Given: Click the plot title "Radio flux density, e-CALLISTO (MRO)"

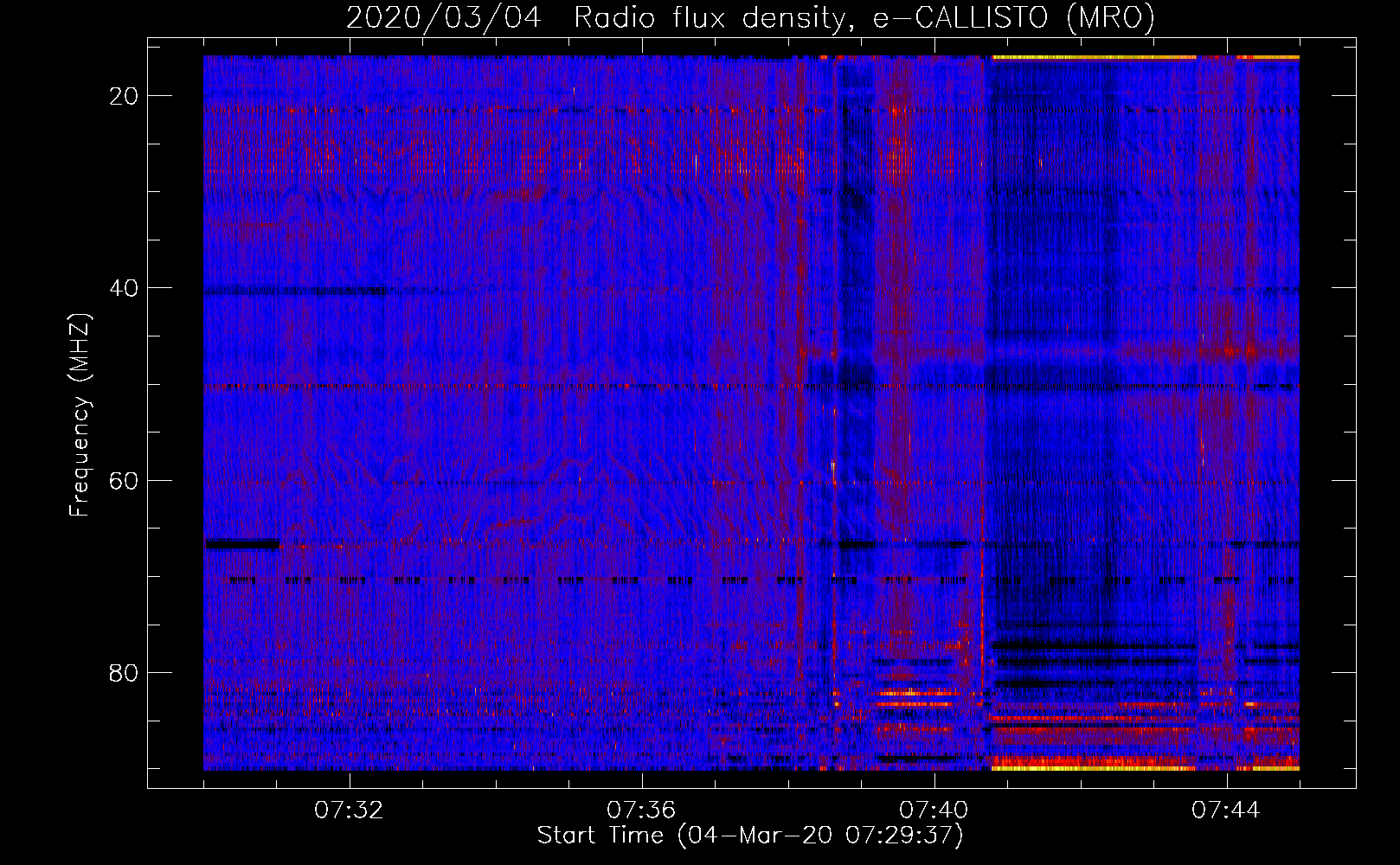Looking at the screenshot, I should click(864, 17).
